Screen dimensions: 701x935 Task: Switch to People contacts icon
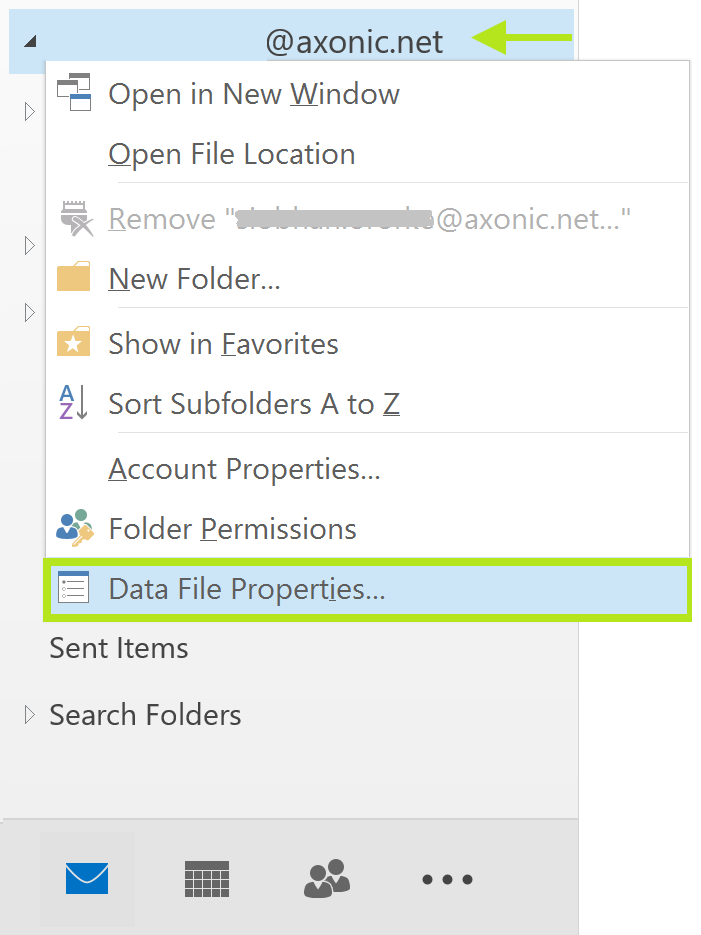coord(327,879)
